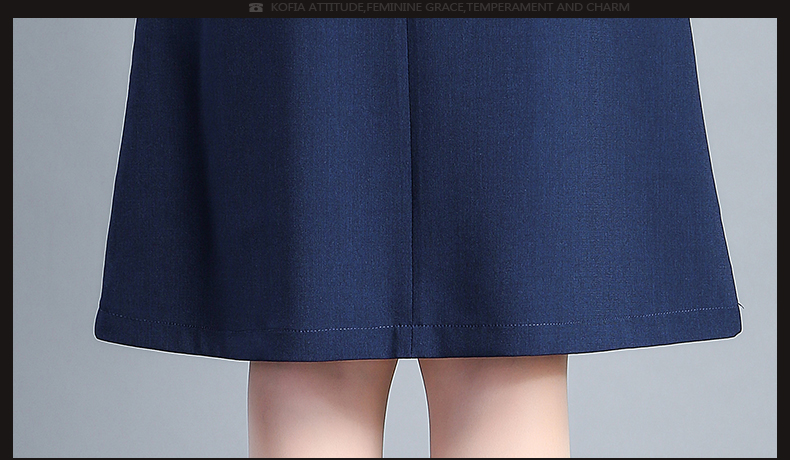Click the bottom-left corner of the skirt hem
790x460 pixels.
click(100, 338)
